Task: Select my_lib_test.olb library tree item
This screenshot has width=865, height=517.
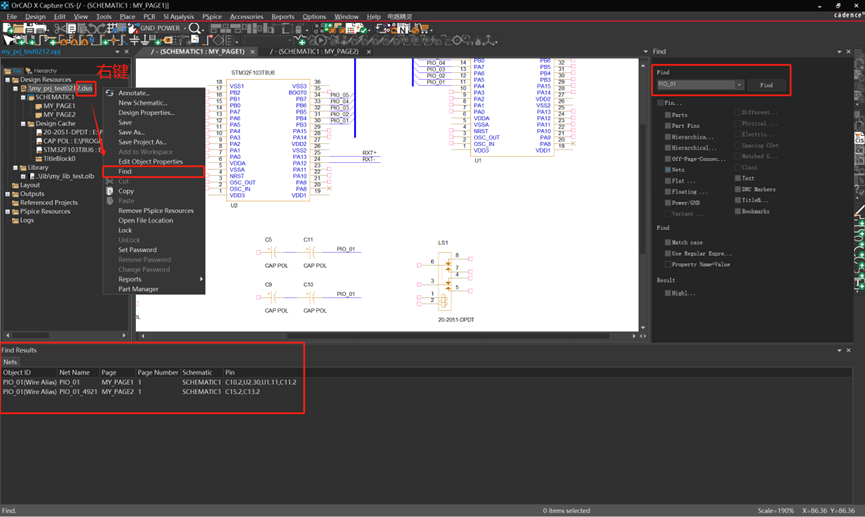Action: (x=65, y=176)
